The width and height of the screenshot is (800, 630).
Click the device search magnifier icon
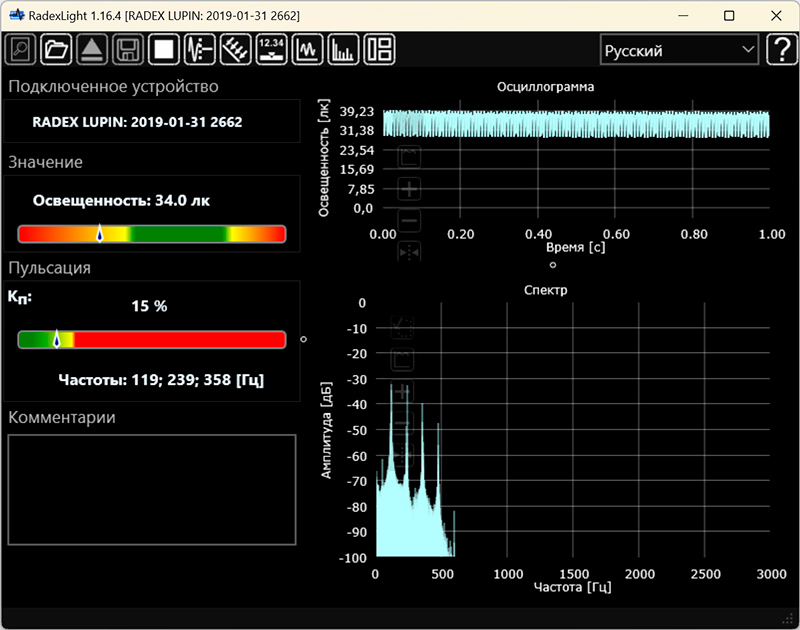[x=21, y=49]
